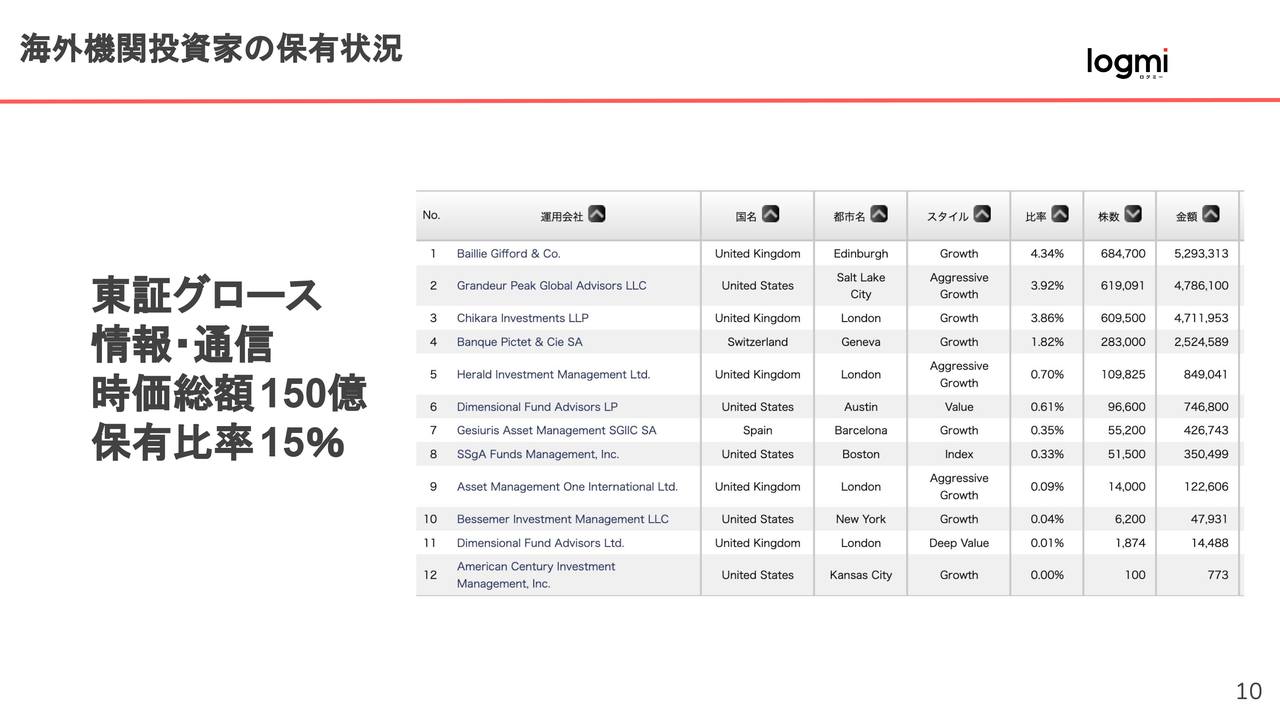Click the 609,500 shares value
Image resolution: width=1280 pixels, height=720 pixels.
1123,318
